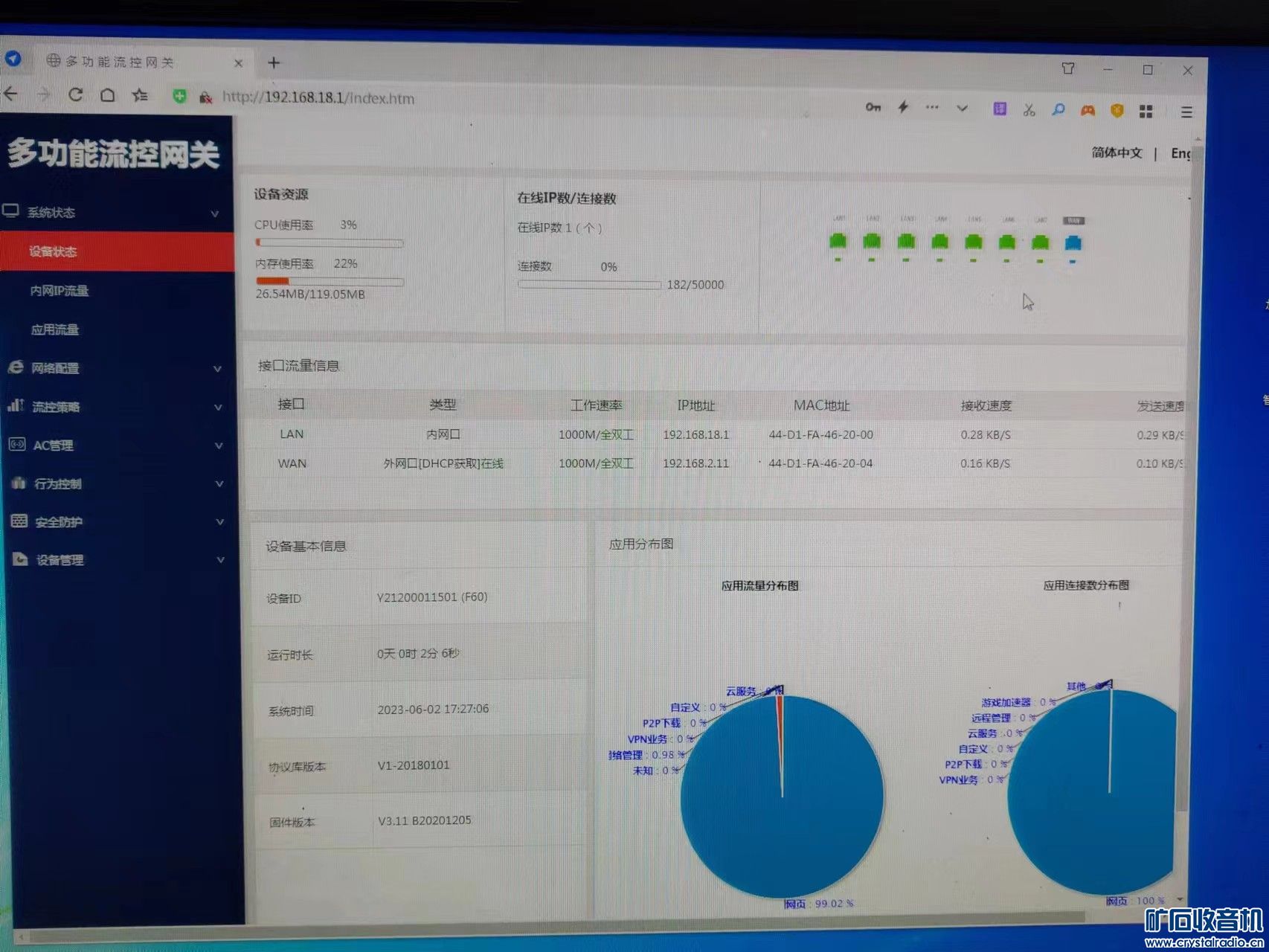The image size is (1269, 952).
Task: Open the three-dots more options icon
Action: [932, 107]
